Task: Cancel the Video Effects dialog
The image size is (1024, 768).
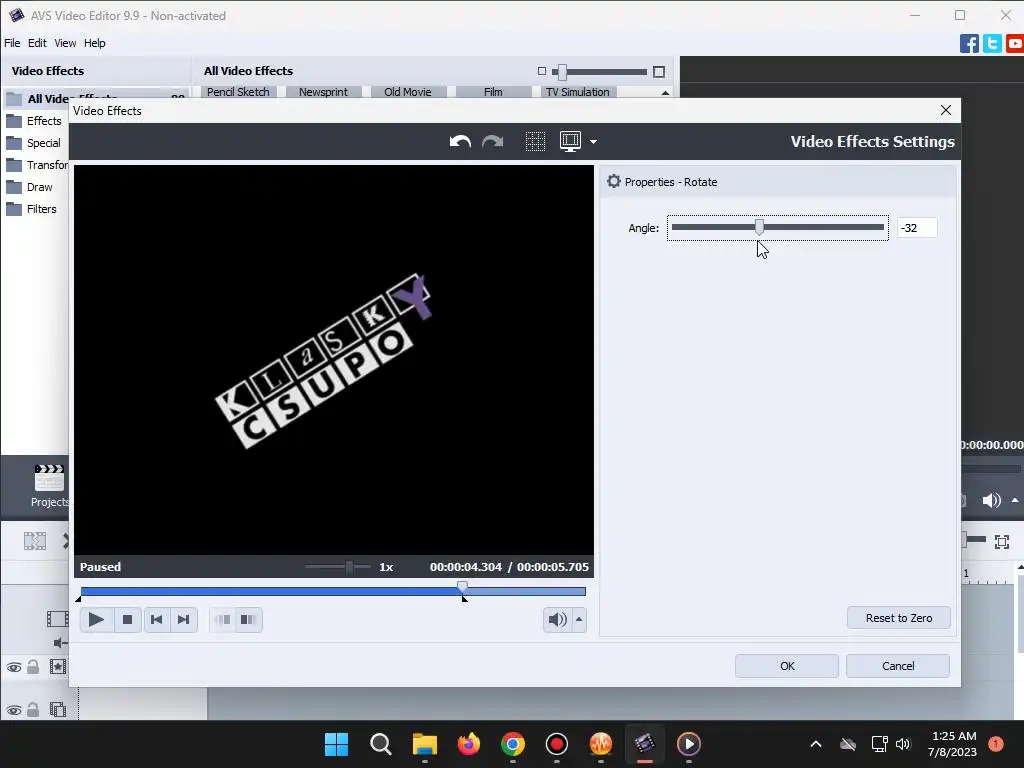Action: coord(898,666)
